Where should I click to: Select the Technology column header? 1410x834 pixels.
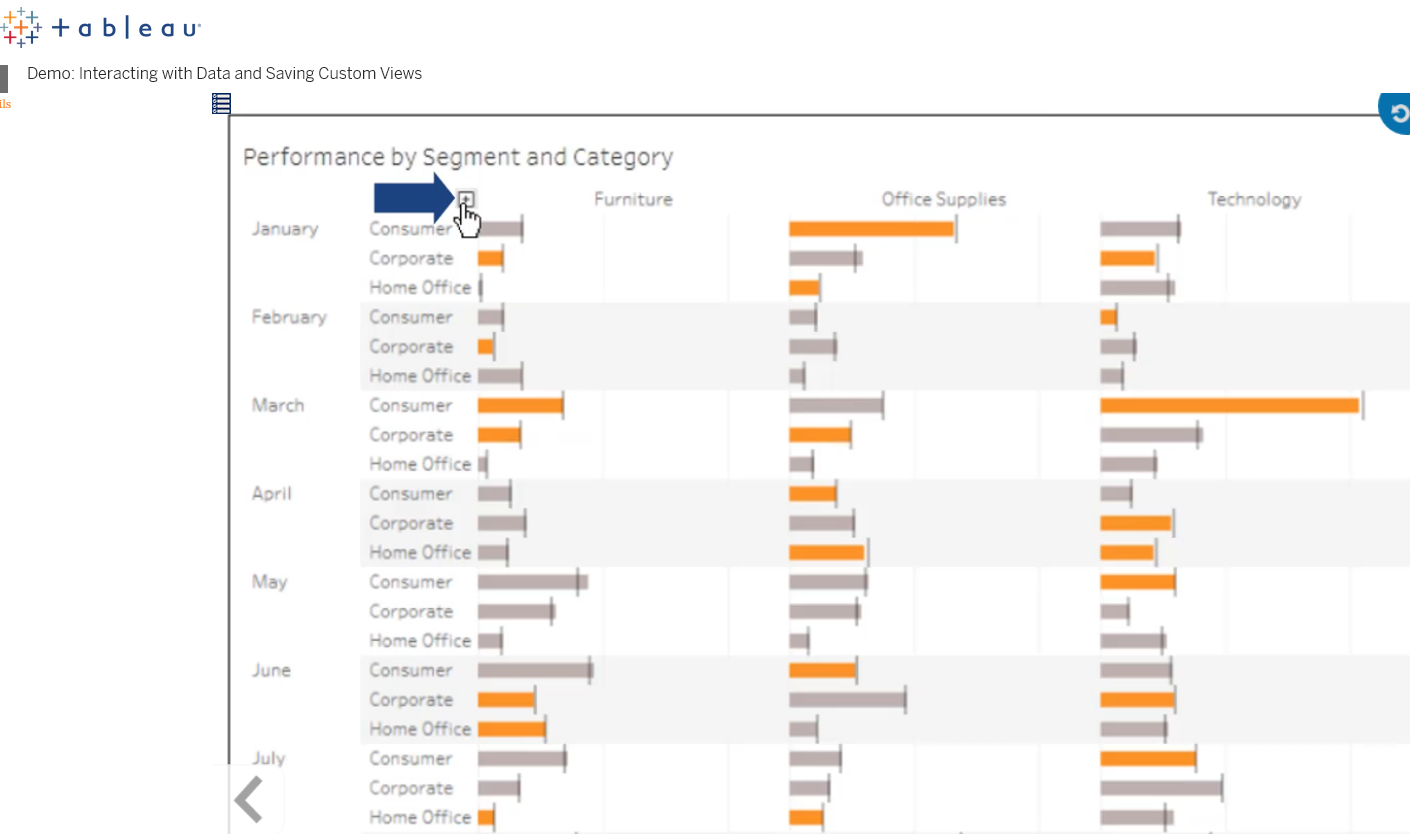(1254, 199)
